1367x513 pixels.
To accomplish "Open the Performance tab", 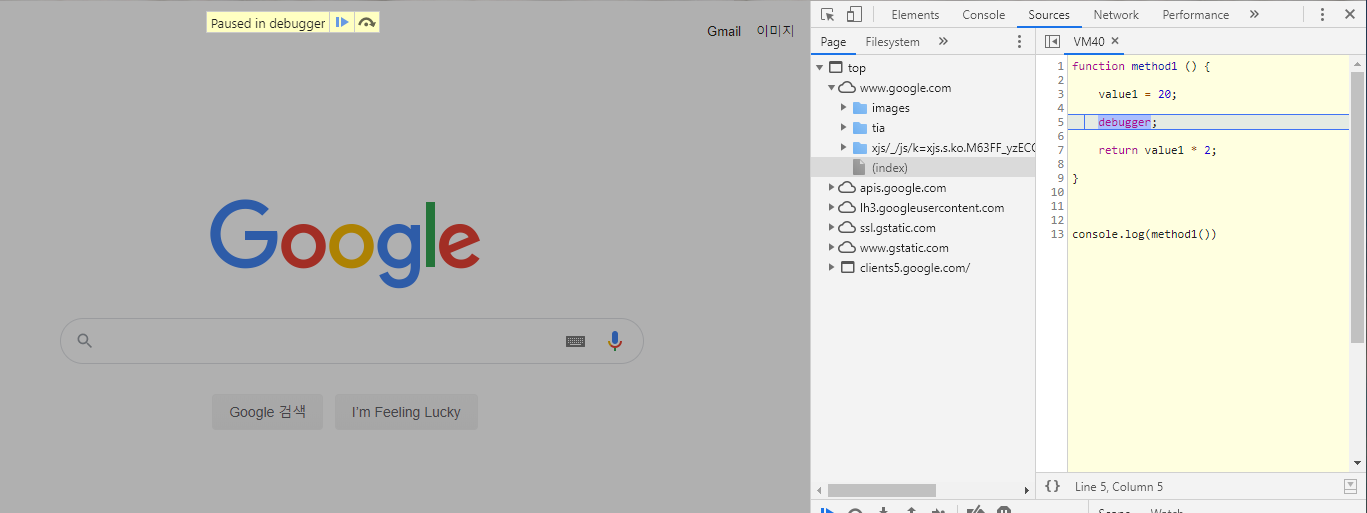I will pyautogui.click(x=1196, y=15).
